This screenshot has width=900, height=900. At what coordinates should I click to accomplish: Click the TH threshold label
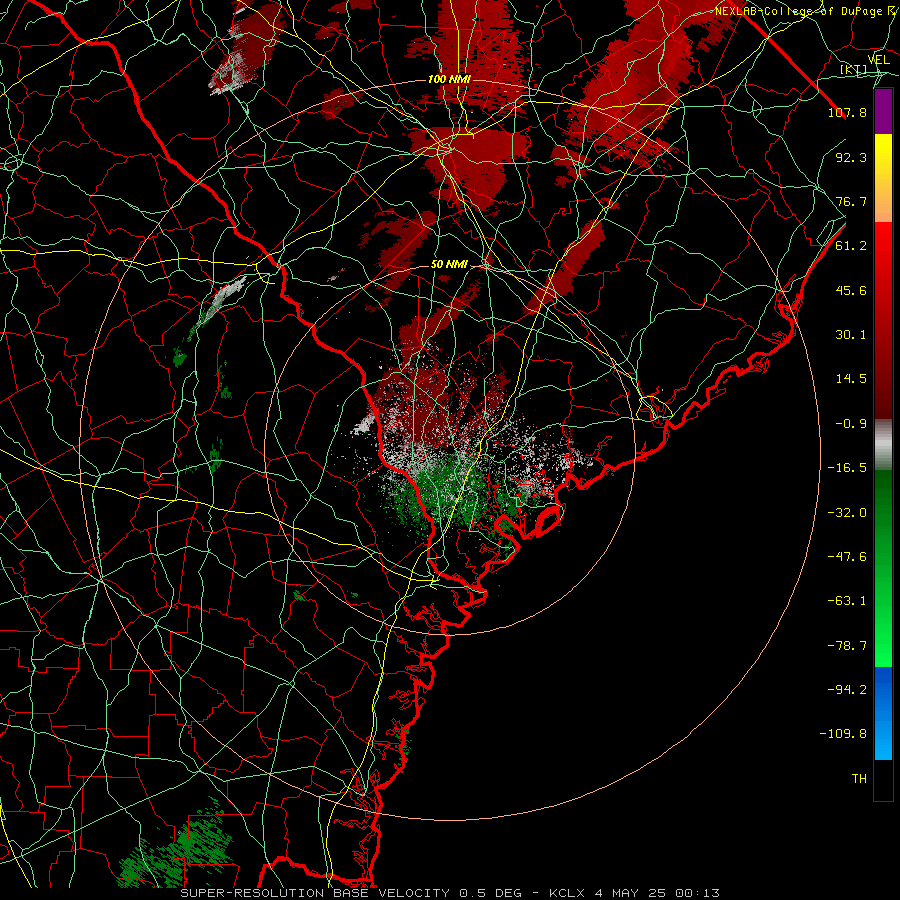click(x=859, y=779)
